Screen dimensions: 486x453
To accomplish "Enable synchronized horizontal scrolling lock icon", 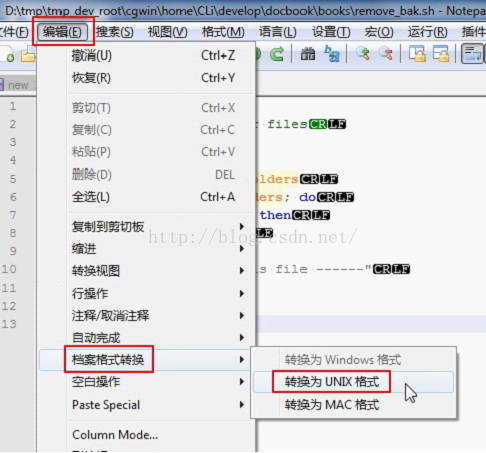I will pyautogui.click(x=441, y=54).
